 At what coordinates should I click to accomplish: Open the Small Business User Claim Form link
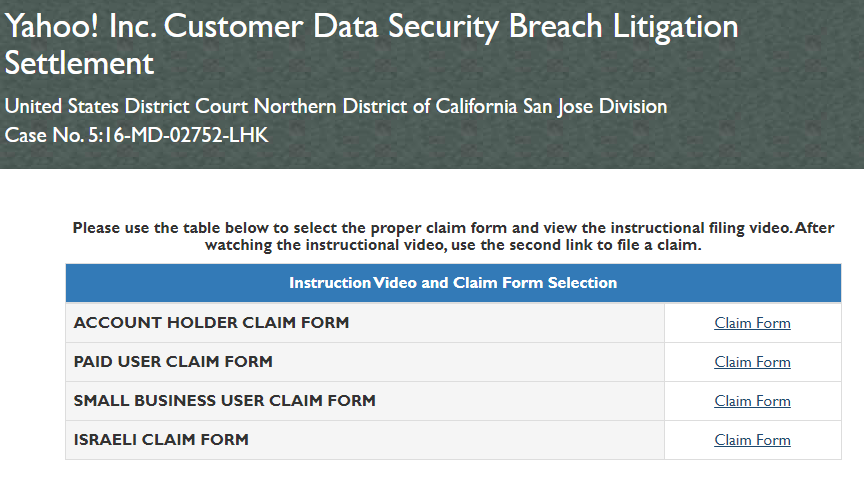click(x=752, y=401)
